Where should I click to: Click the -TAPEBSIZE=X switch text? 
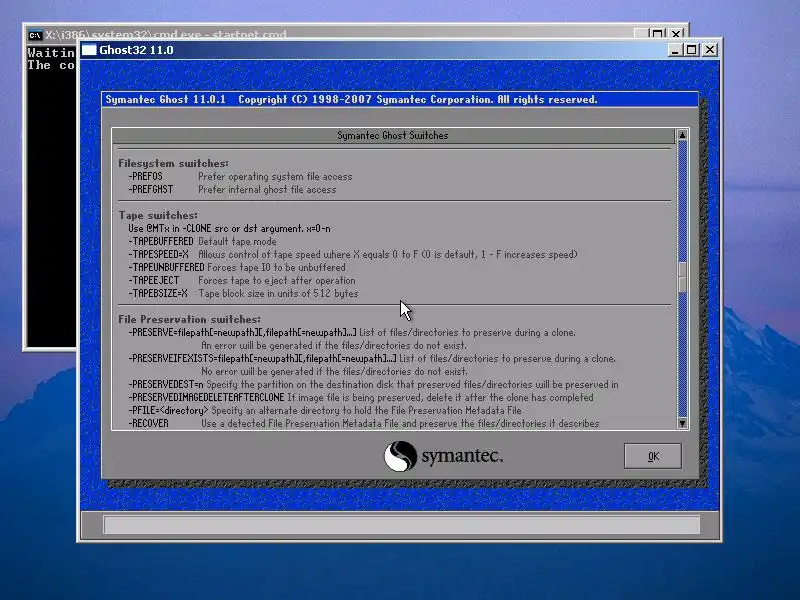click(158, 294)
